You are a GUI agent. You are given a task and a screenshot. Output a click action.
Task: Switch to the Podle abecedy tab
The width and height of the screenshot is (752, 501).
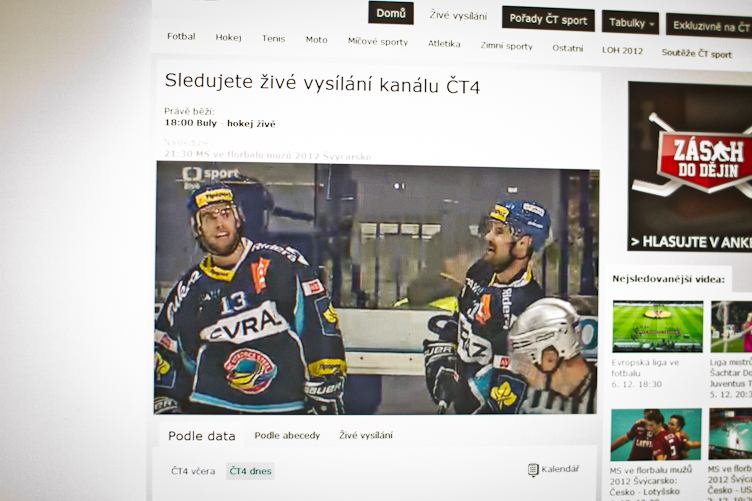(x=287, y=435)
